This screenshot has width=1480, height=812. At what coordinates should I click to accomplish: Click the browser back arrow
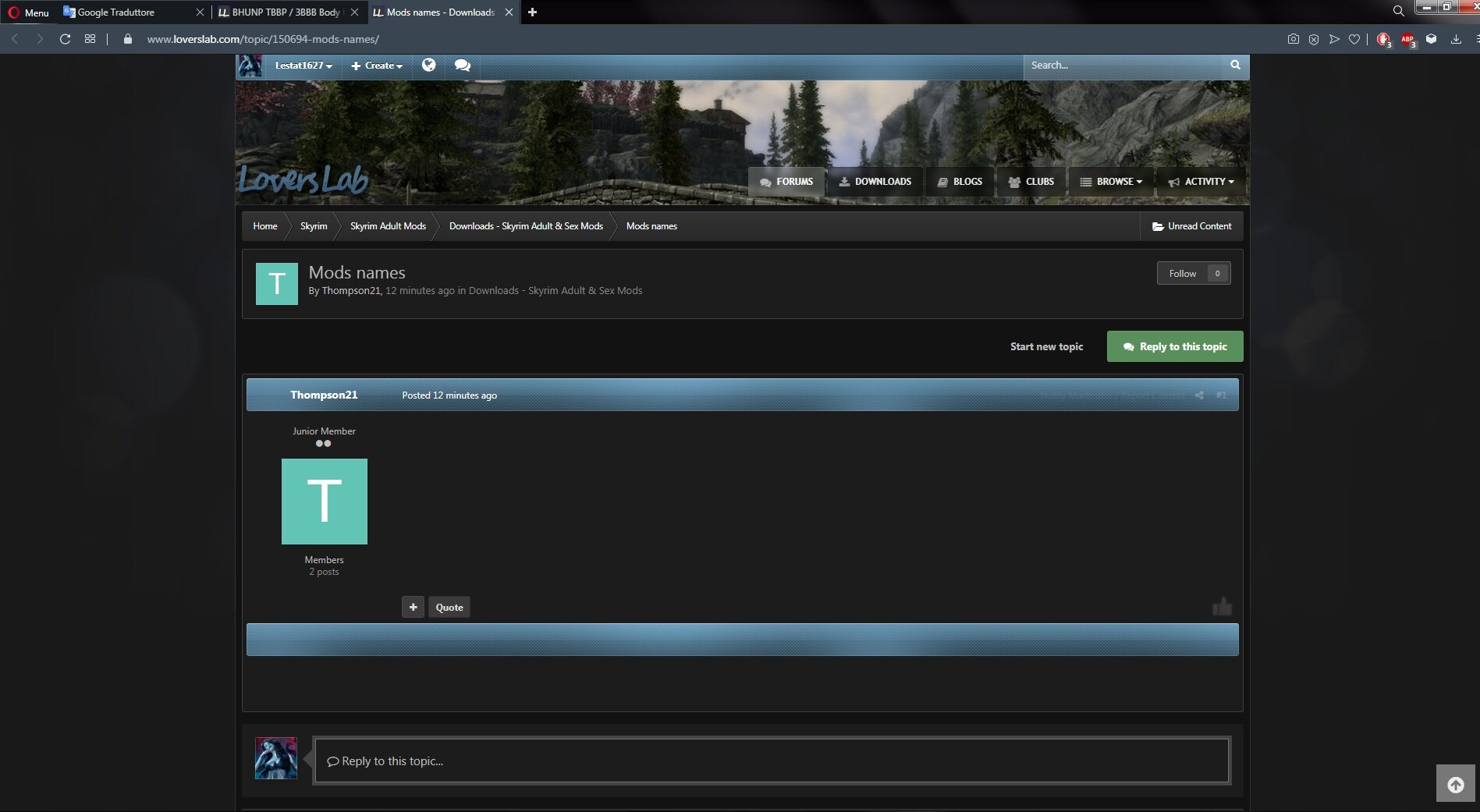click(14, 39)
